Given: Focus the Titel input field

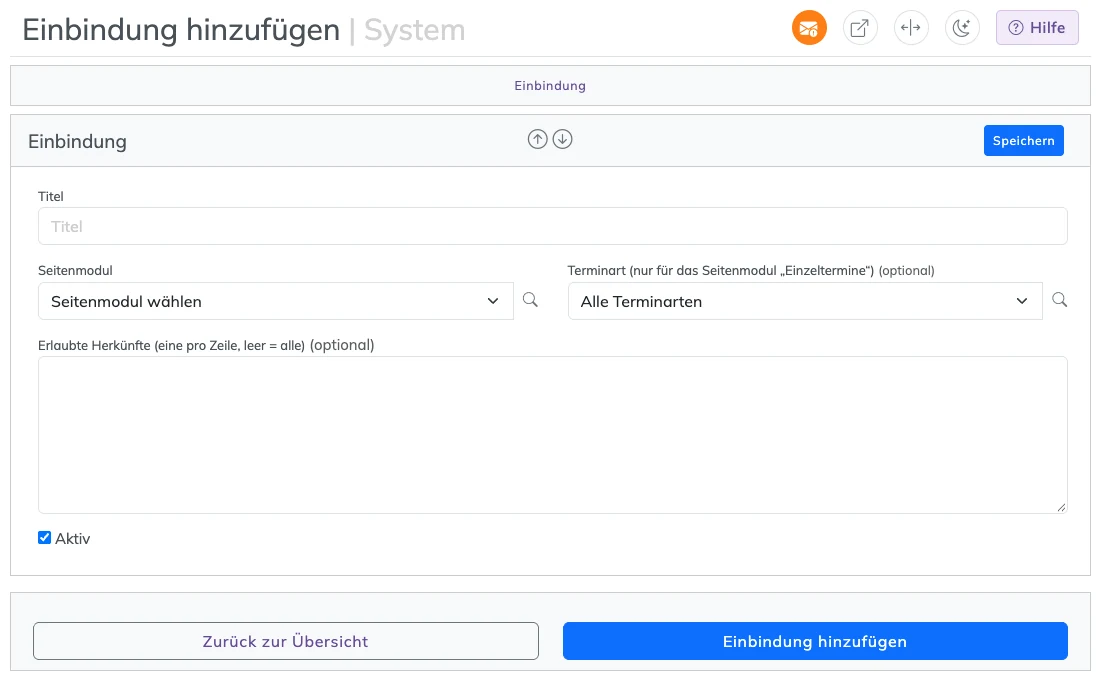Looking at the screenshot, I should tap(553, 226).
